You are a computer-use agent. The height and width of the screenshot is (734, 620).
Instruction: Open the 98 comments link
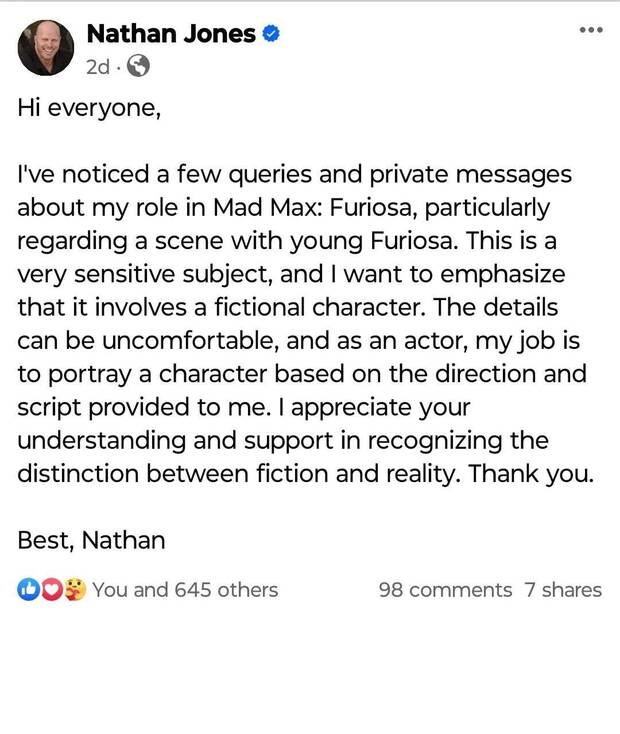[x=445, y=590]
